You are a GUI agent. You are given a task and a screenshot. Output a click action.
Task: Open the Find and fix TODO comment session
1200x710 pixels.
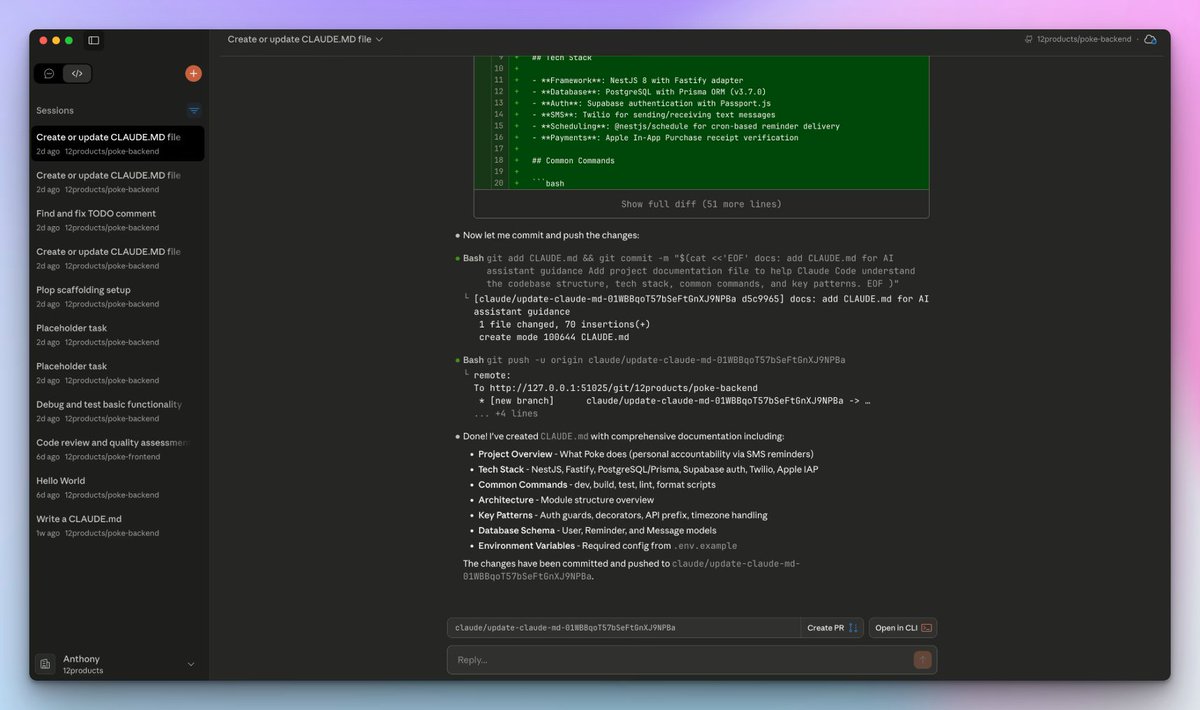pos(118,220)
